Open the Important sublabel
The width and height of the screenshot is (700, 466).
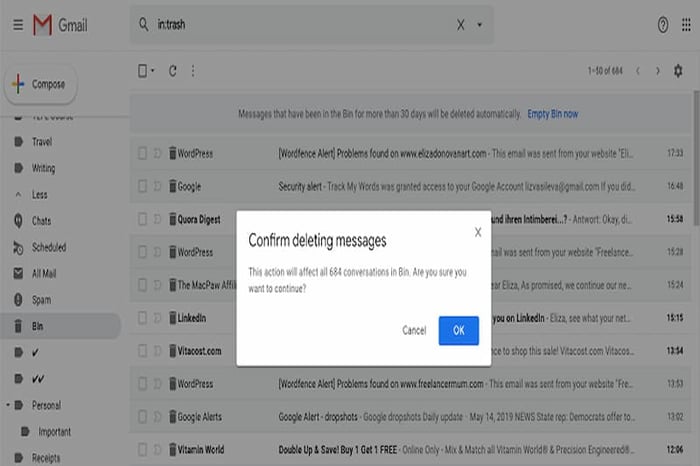[x=54, y=432]
